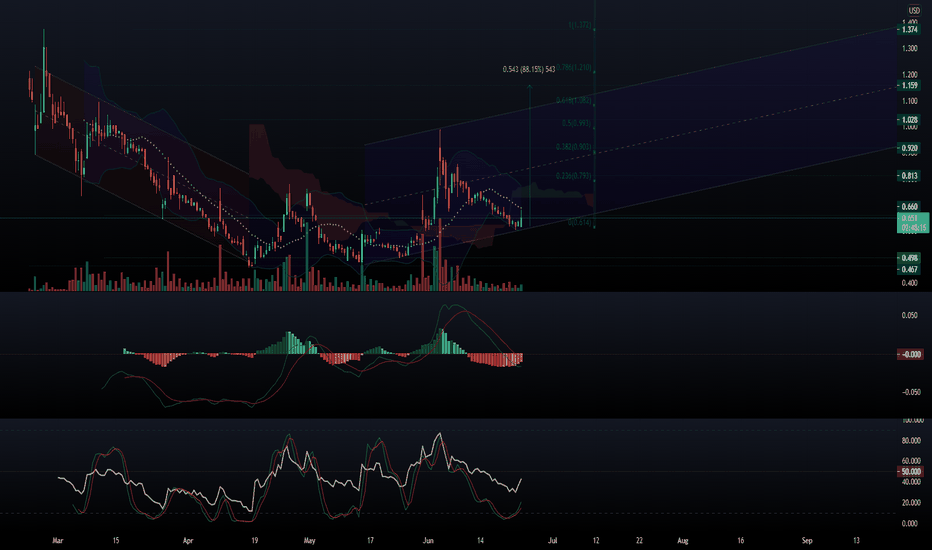Select the 0.5(0.993) Fibonacci level label
The height and width of the screenshot is (550, 932).
(x=577, y=124)
